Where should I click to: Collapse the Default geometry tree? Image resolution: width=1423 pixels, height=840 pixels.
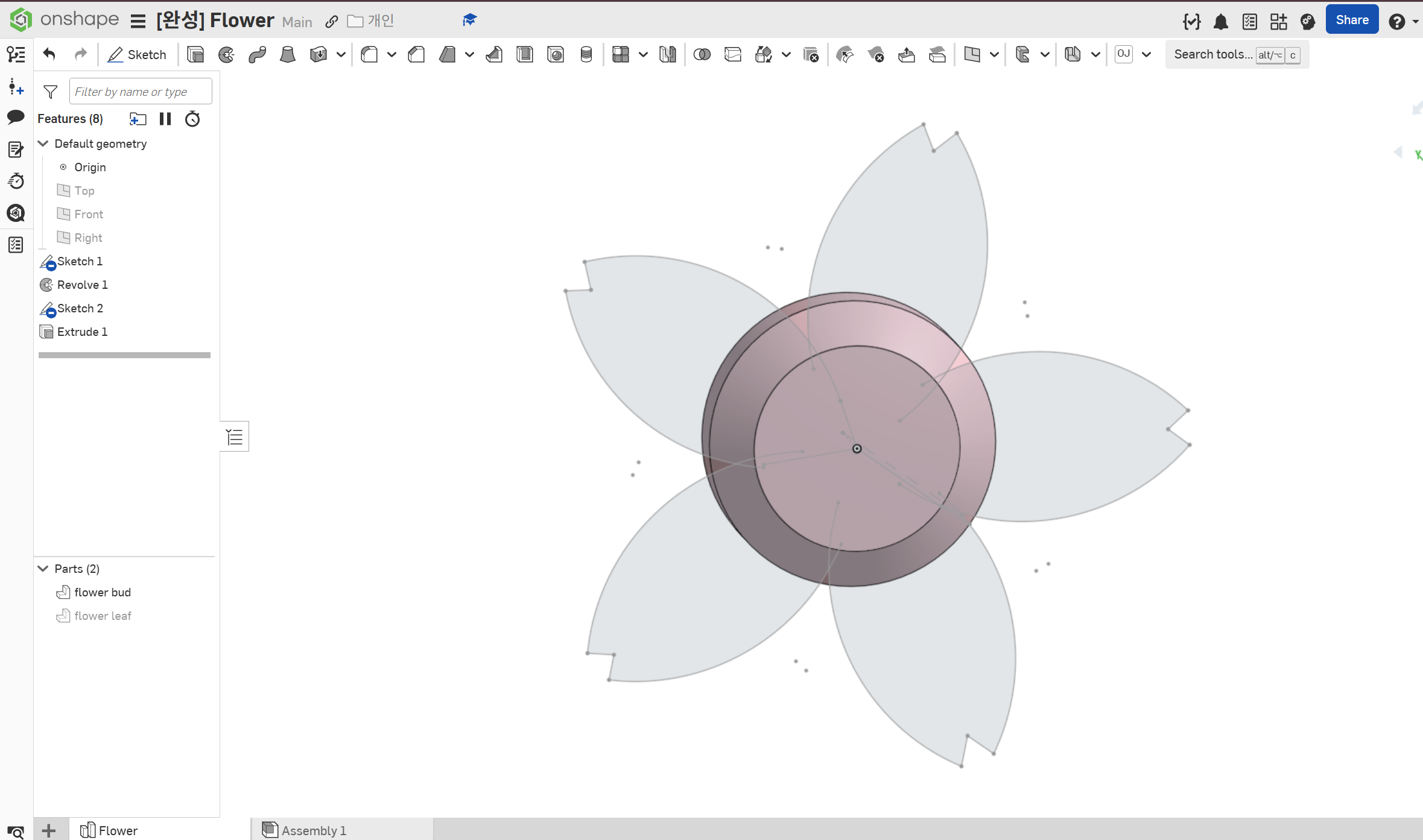43,144
